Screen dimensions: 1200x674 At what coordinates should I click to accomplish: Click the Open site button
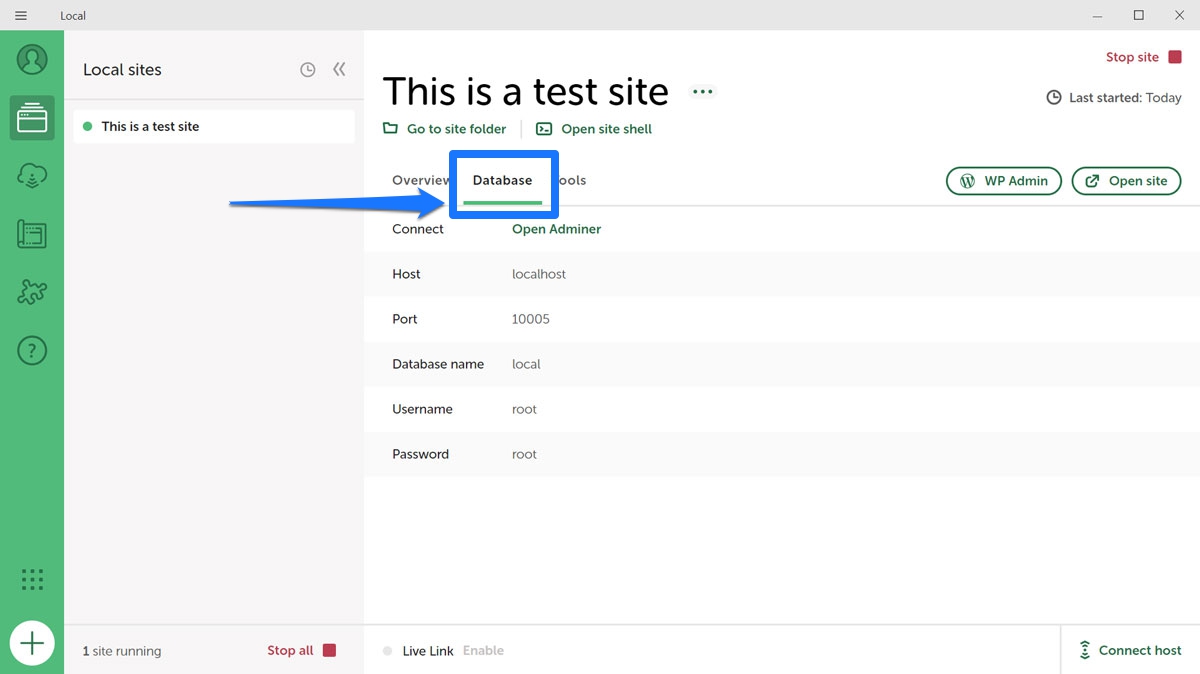(x=1126, y=181)
